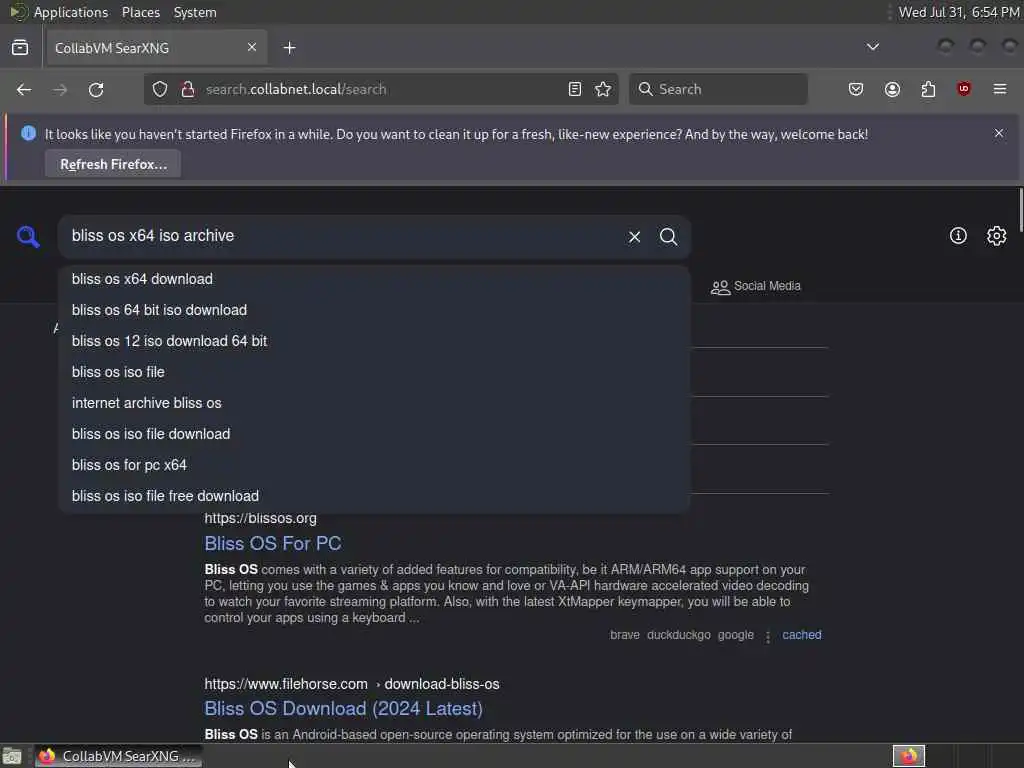Pick suggestion bliss os 12 iso download 64 bit

pyautogui.click(x=374, y=341)
